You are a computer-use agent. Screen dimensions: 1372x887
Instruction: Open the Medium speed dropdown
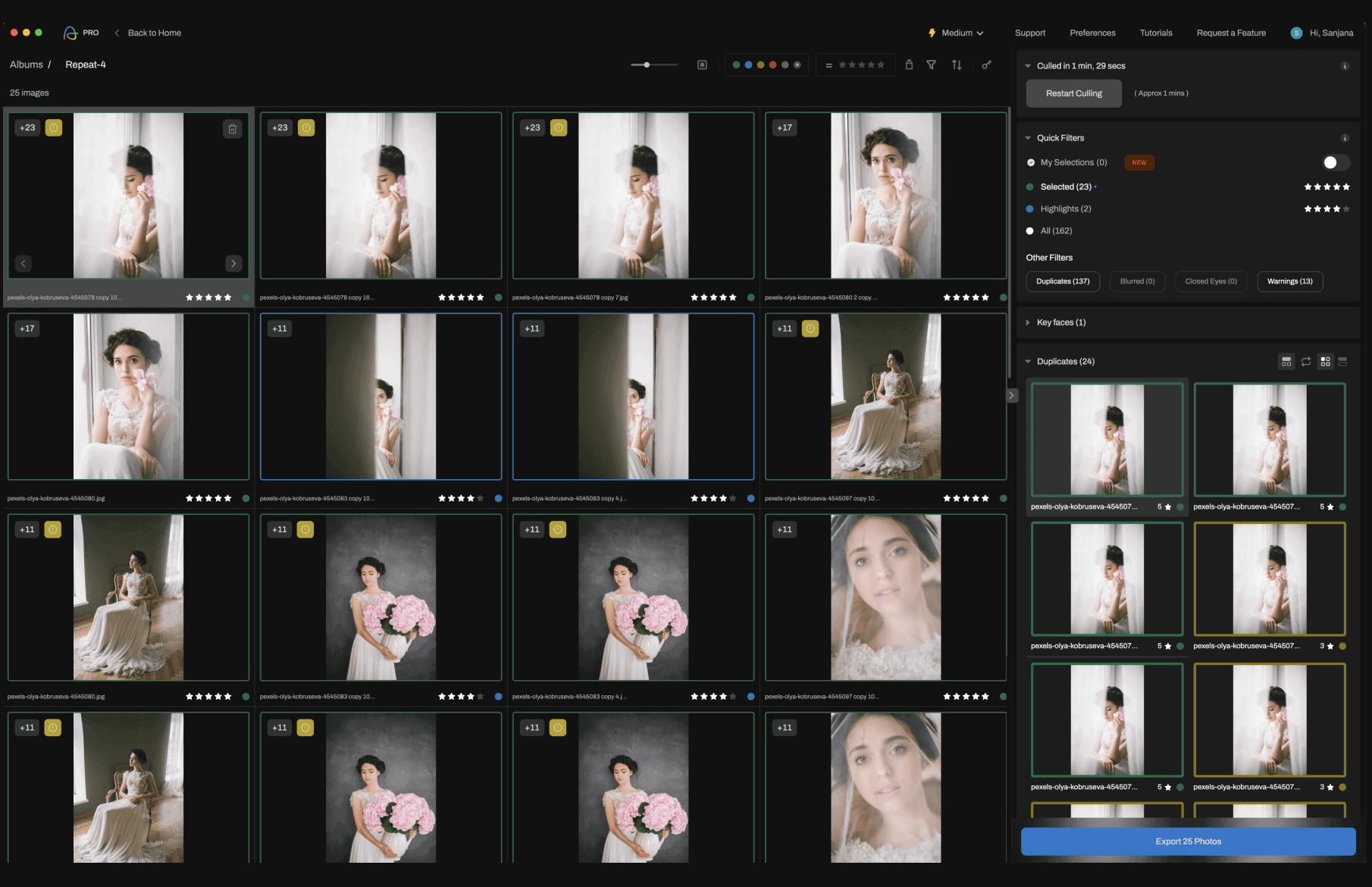pyautogui.click(x=957, y=33)
